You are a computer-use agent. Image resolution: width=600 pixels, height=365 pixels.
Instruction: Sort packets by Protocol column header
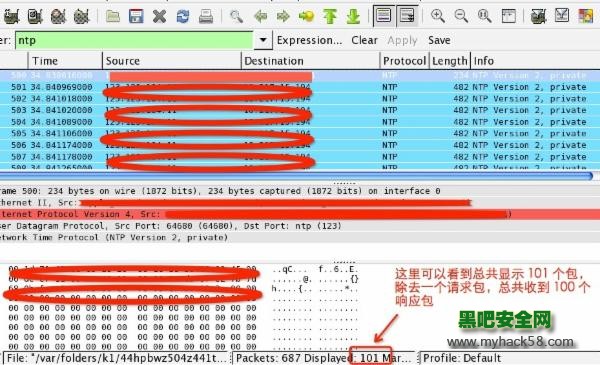pyautogui.click(x=404, y=61)
